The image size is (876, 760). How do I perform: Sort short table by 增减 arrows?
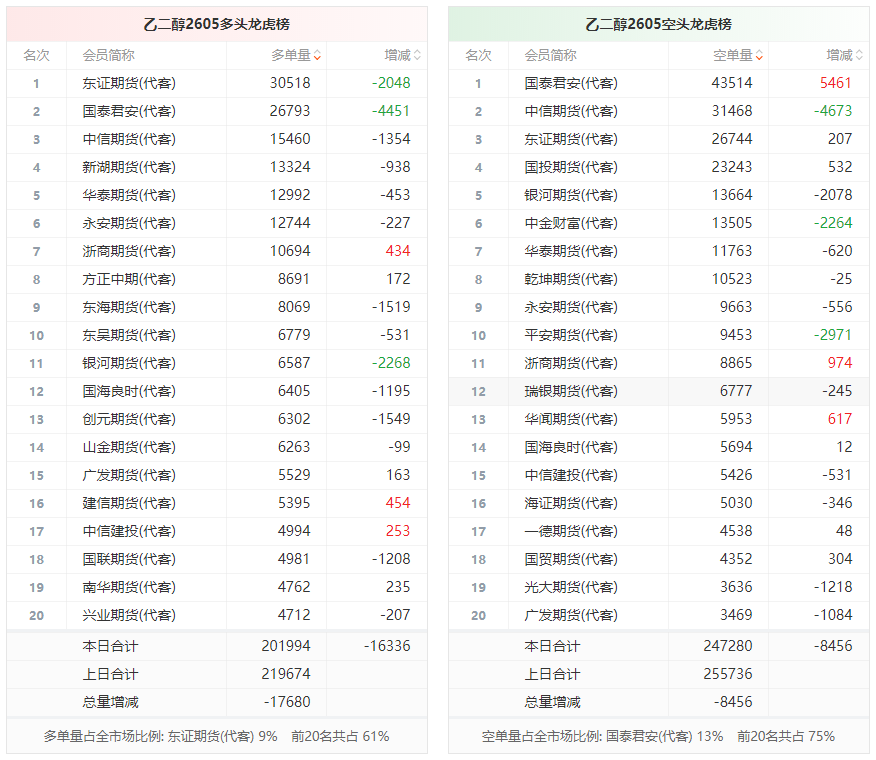pyautogui.click(x=859, y=55)
